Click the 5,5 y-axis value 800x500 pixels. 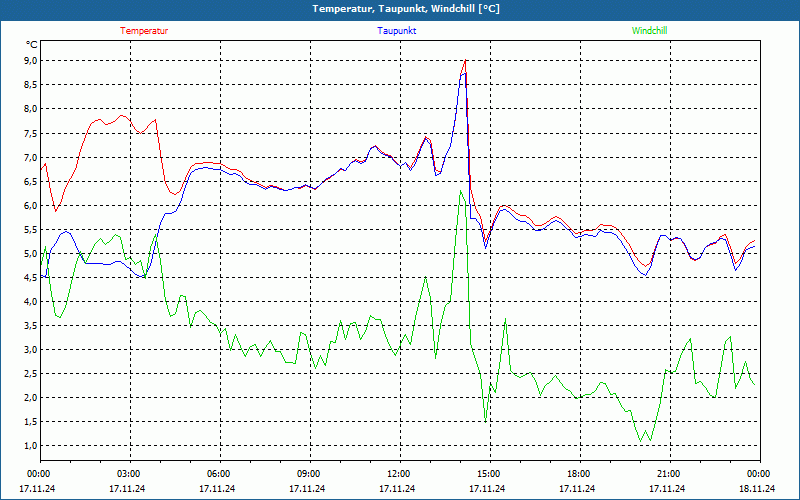(x=31, y=229)
